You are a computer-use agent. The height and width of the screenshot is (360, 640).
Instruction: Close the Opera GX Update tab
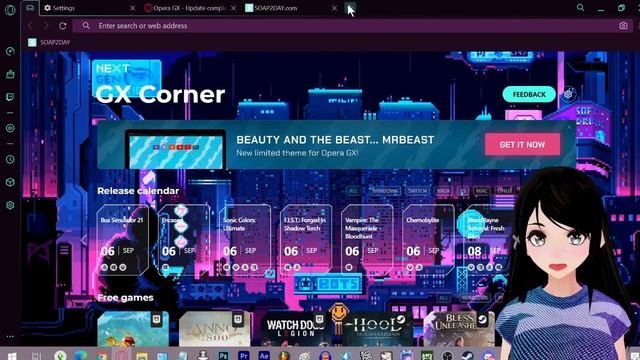(233, 8)
